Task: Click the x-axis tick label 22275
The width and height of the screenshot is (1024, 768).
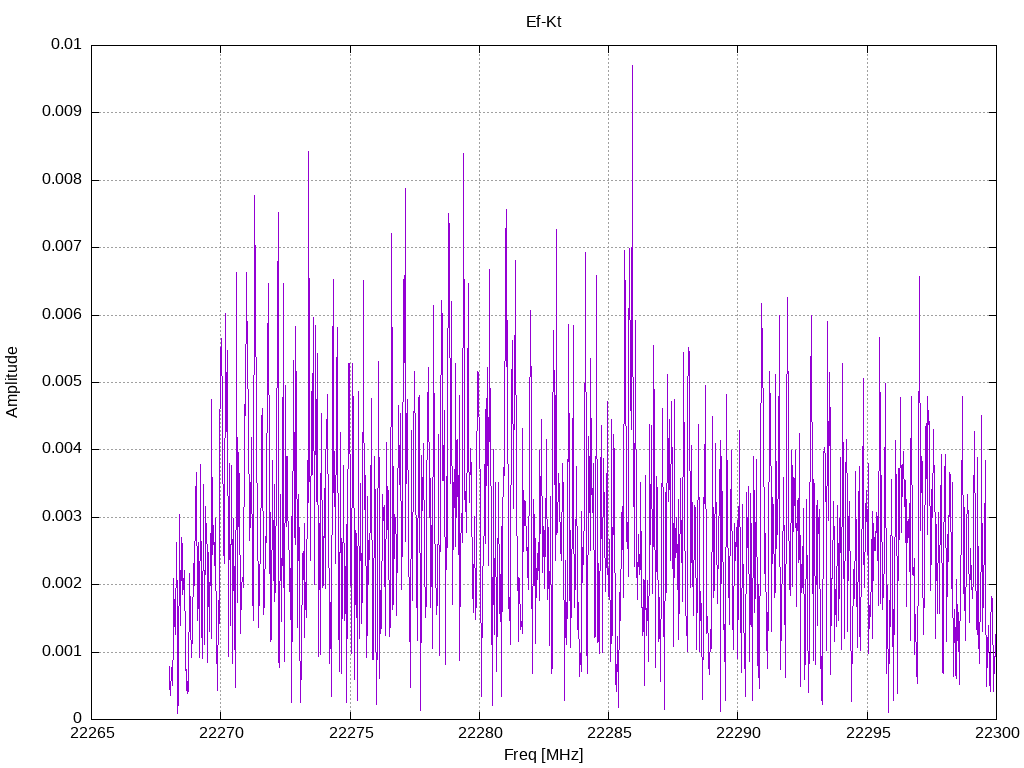Action: click(351, 733)
